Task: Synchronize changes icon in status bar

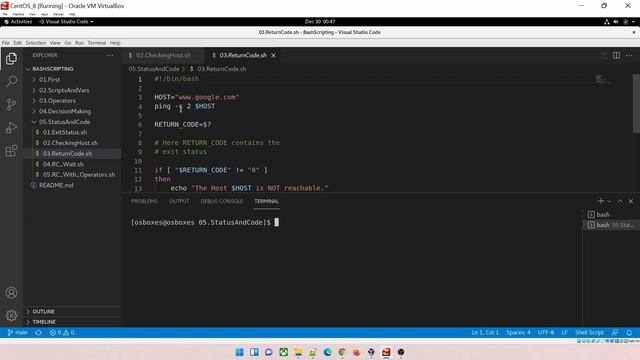Action: point(38,332)
